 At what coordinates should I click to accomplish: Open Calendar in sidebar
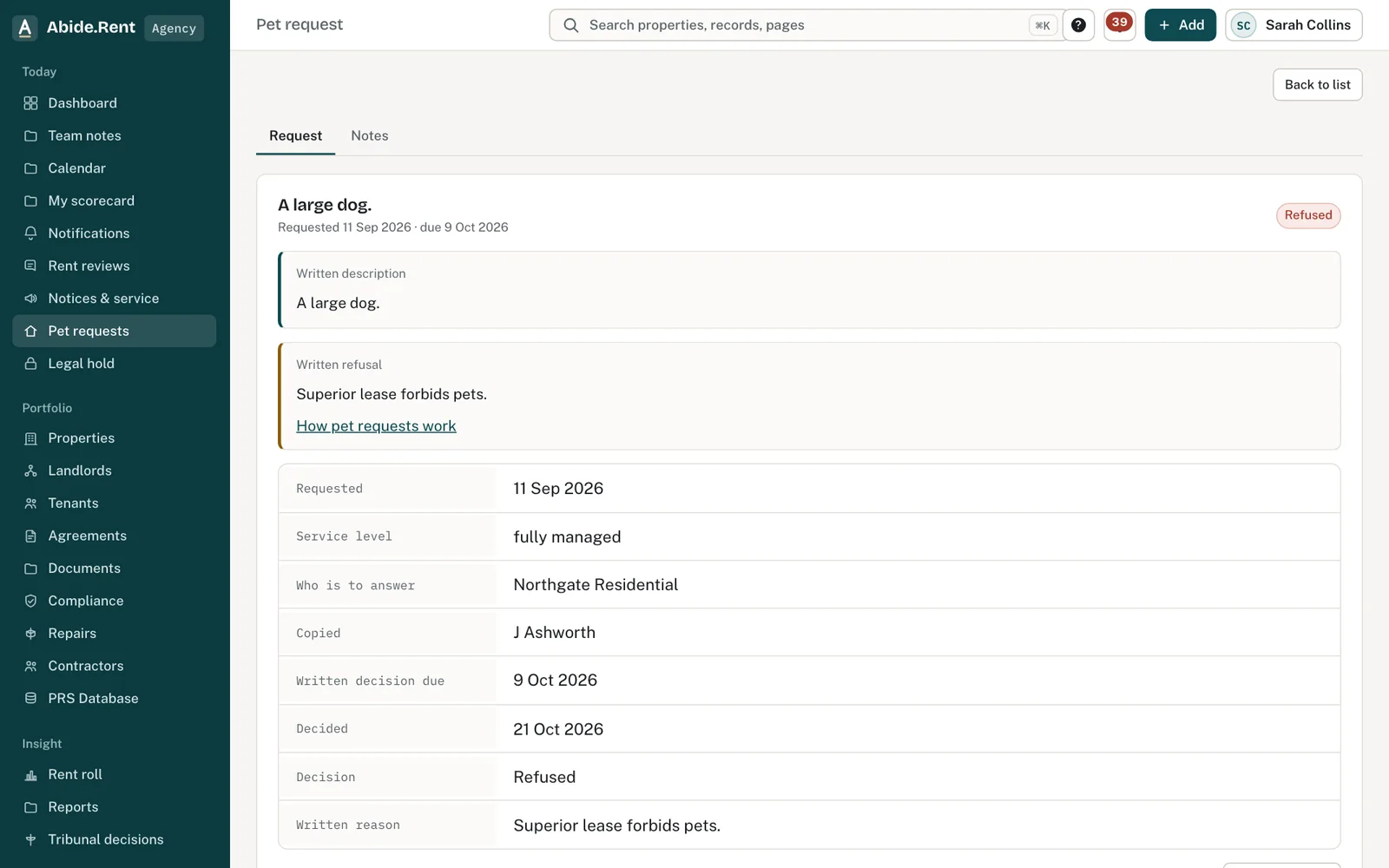[x=115, y=168]
